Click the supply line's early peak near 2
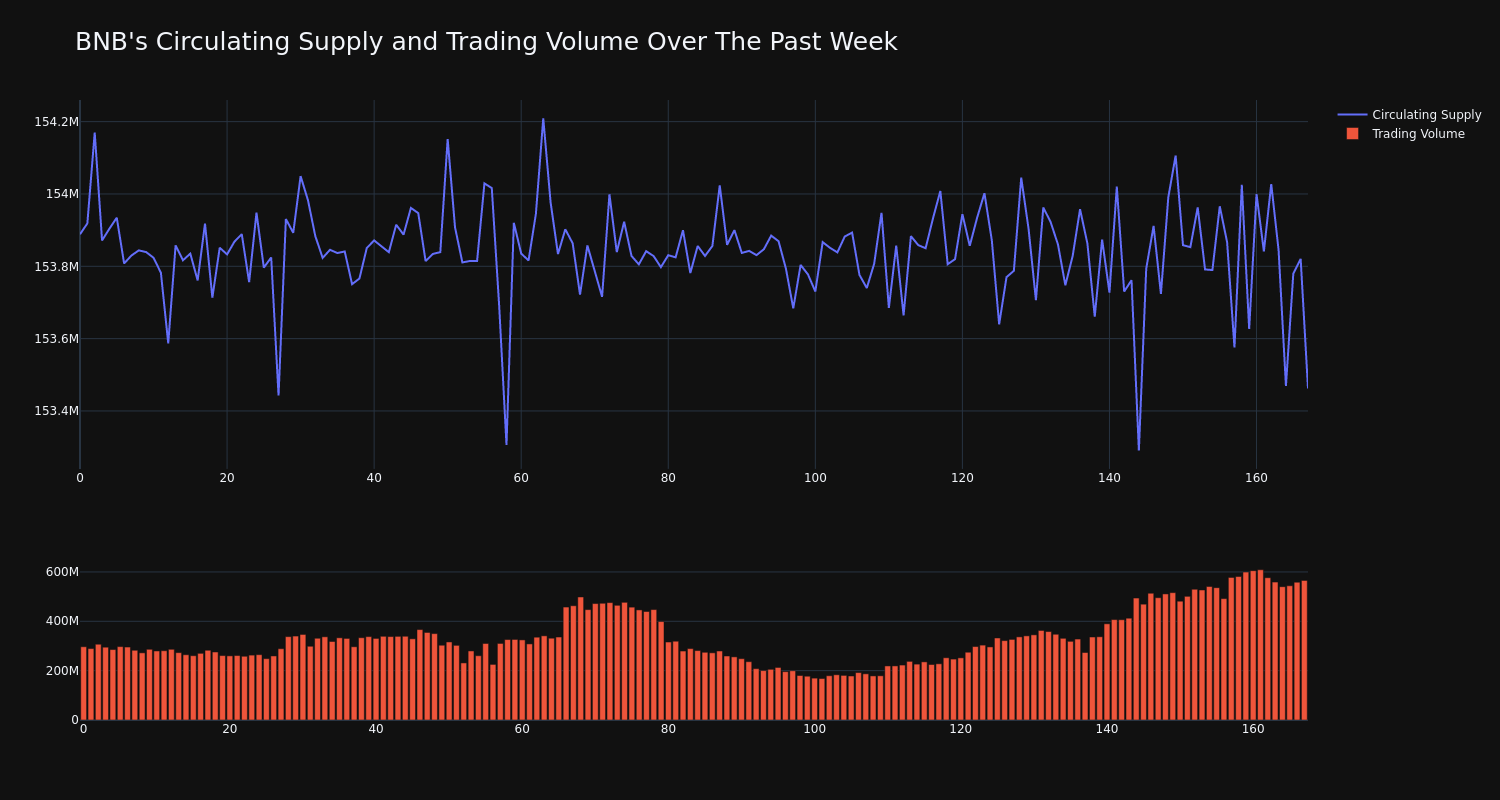The image size is (1500, 800). pyautogui.click(x=95, y=133)
